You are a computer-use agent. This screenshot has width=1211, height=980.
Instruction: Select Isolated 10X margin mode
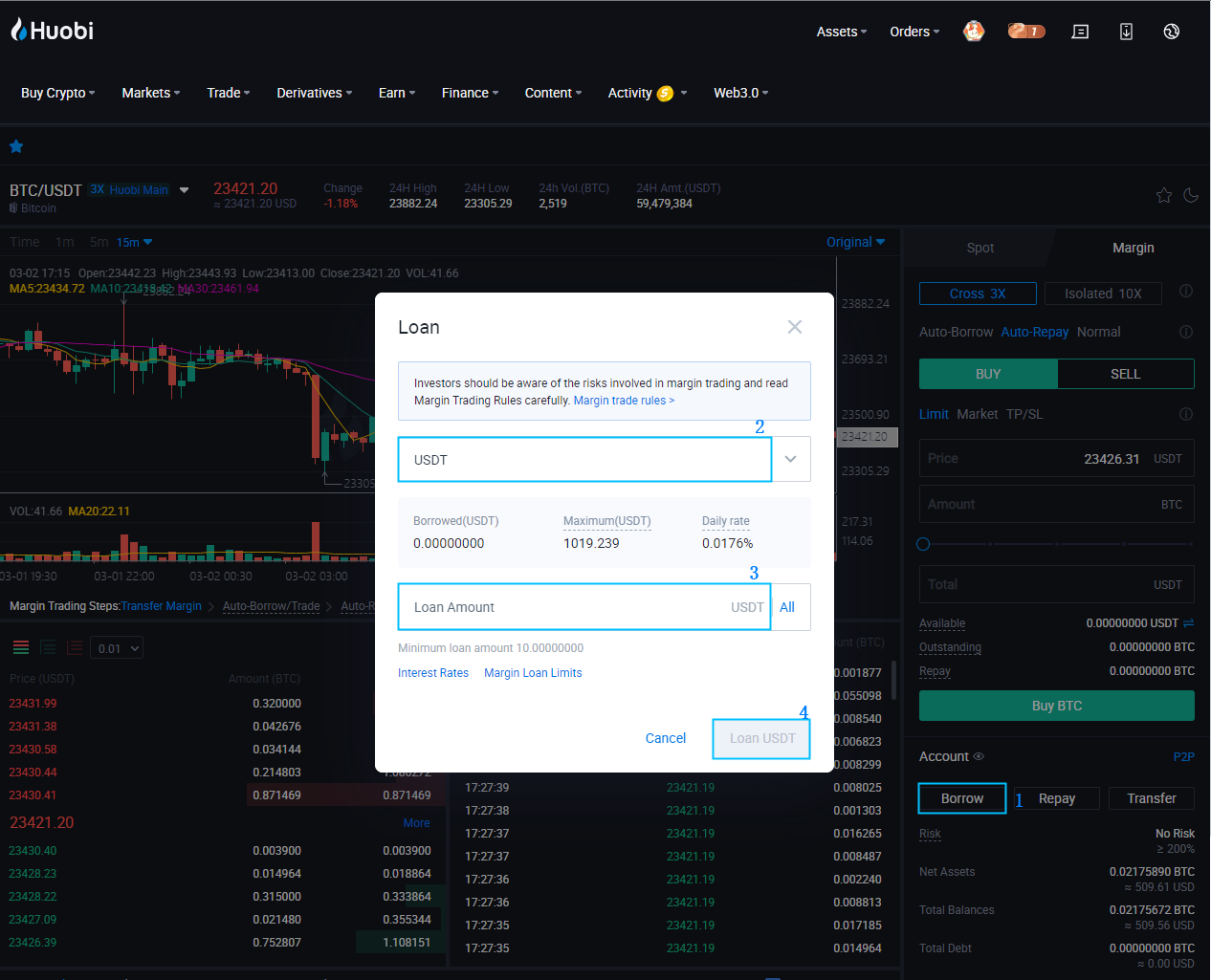[x=1102, y=294]
